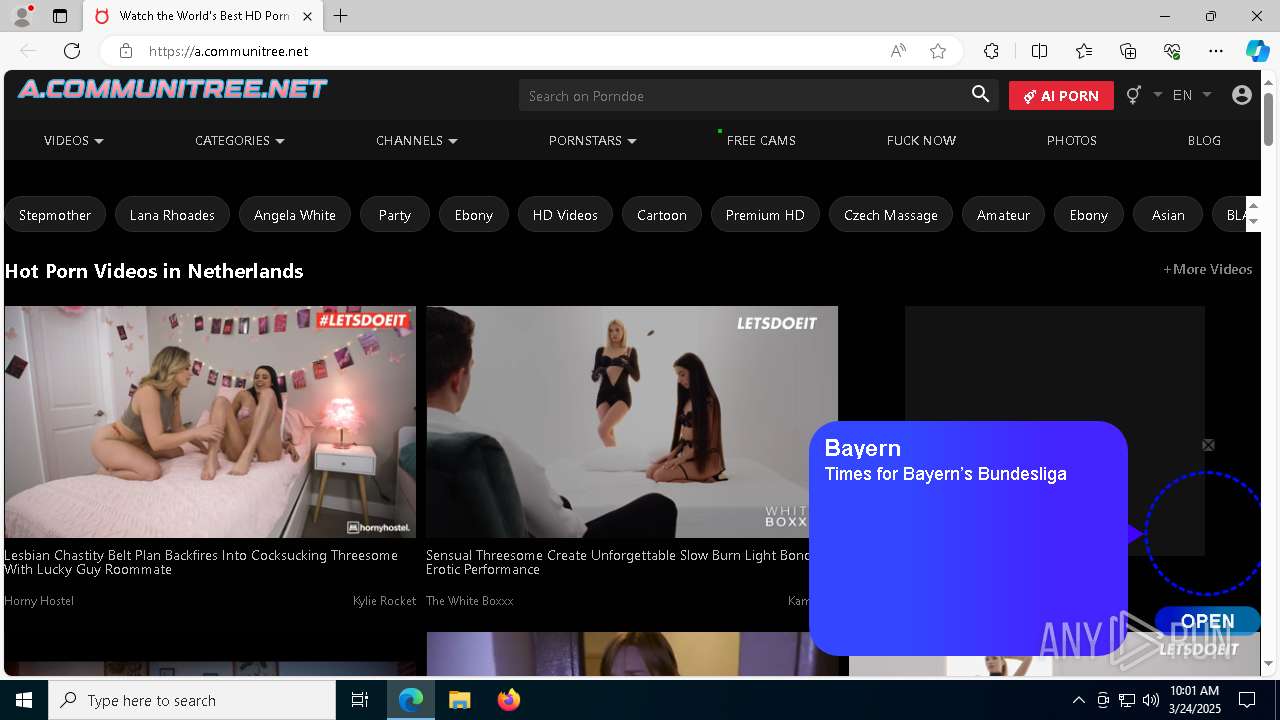Screen dimensions: 1280x720
Task: Open Settings and more menu
Action: click(x=1216, y=51)
